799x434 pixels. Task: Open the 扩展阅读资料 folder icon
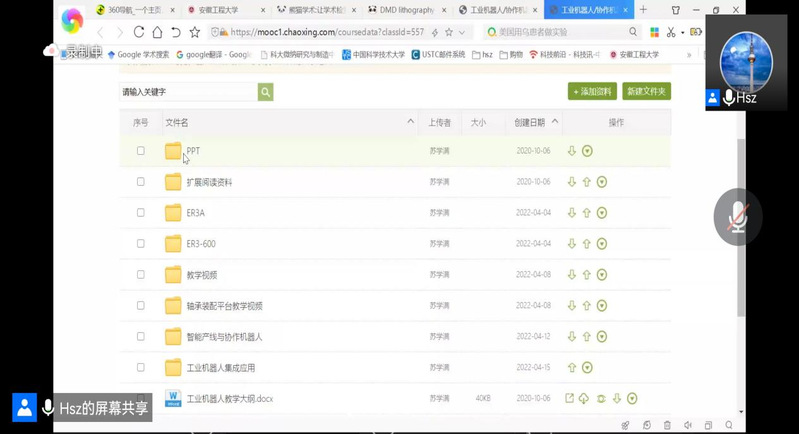(173, 182)
